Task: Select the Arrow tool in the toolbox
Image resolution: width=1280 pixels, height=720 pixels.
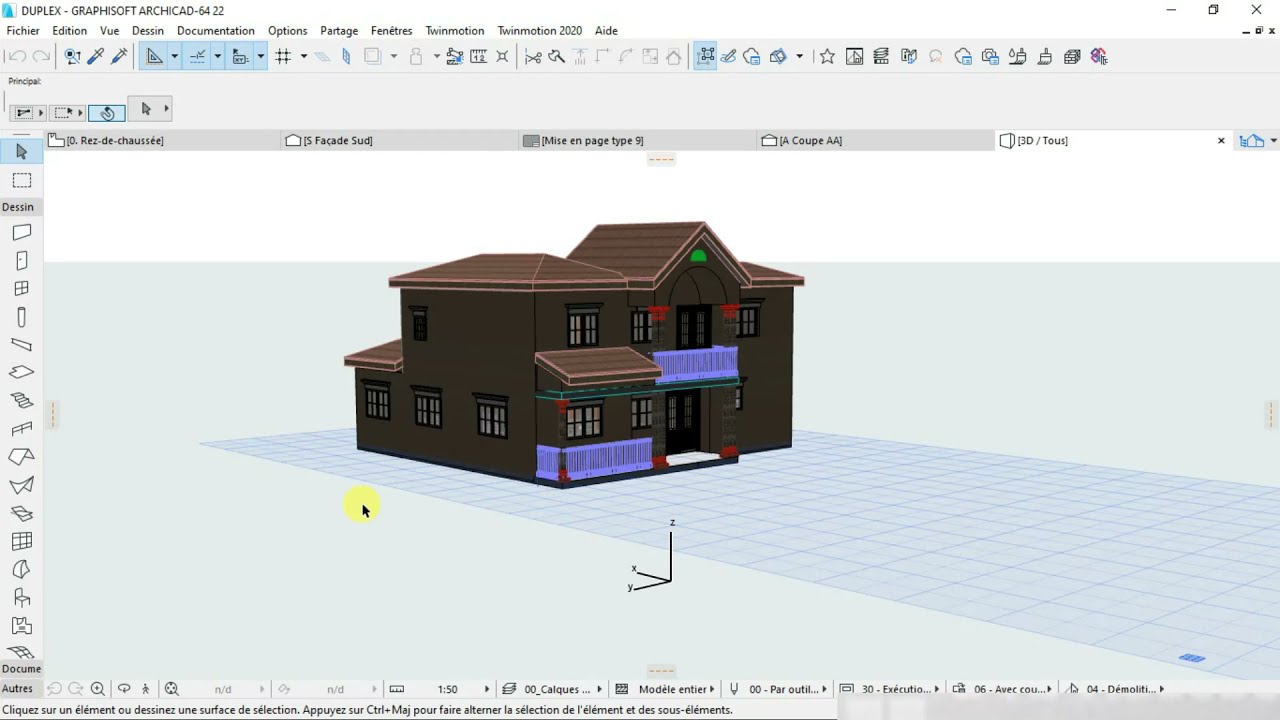Action: (21, 152)
